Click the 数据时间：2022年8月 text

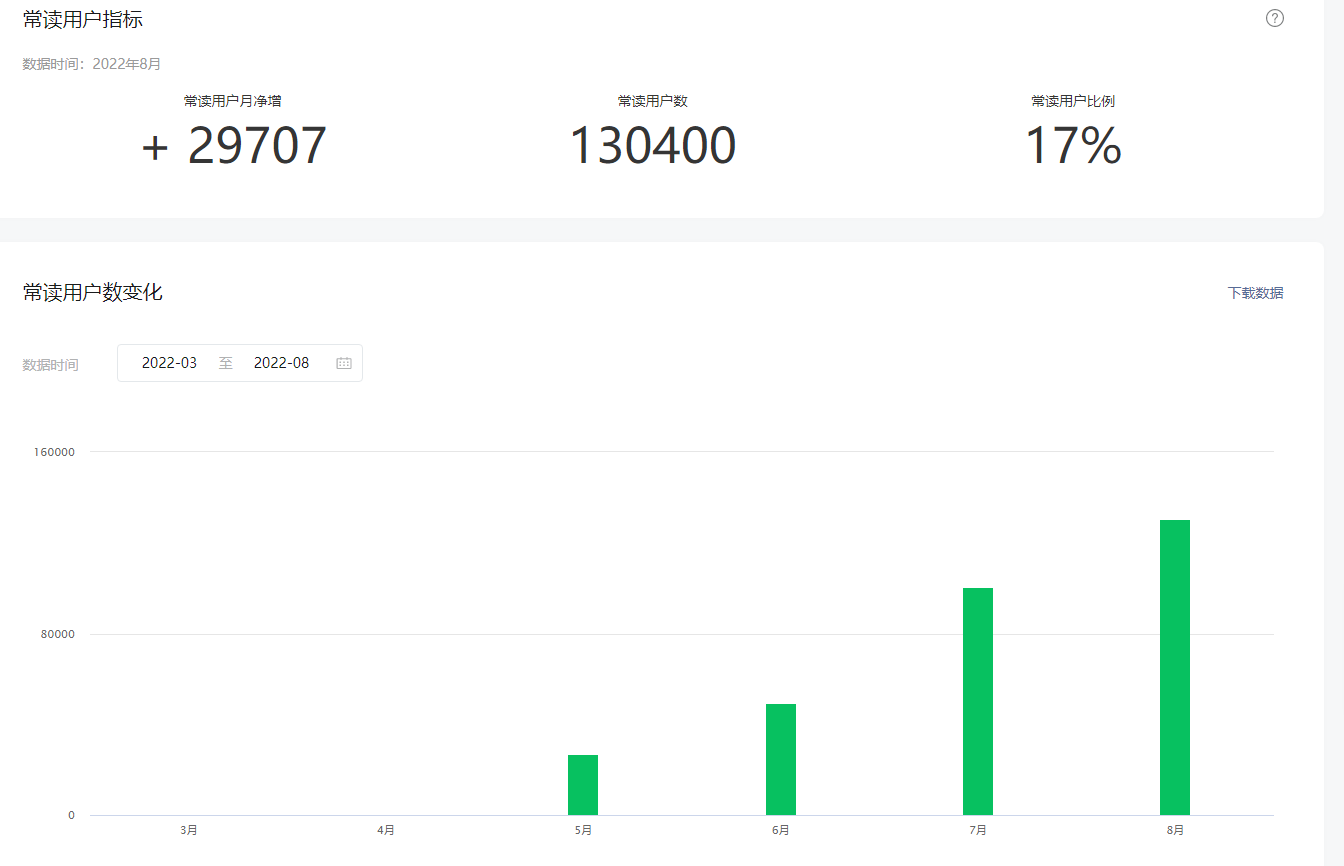pos(92,64)
